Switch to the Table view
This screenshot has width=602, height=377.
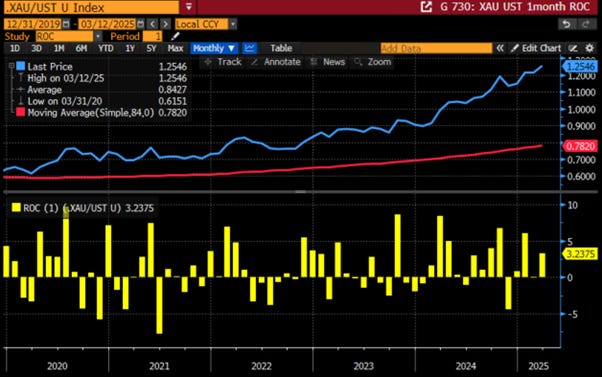coord(281,48)
